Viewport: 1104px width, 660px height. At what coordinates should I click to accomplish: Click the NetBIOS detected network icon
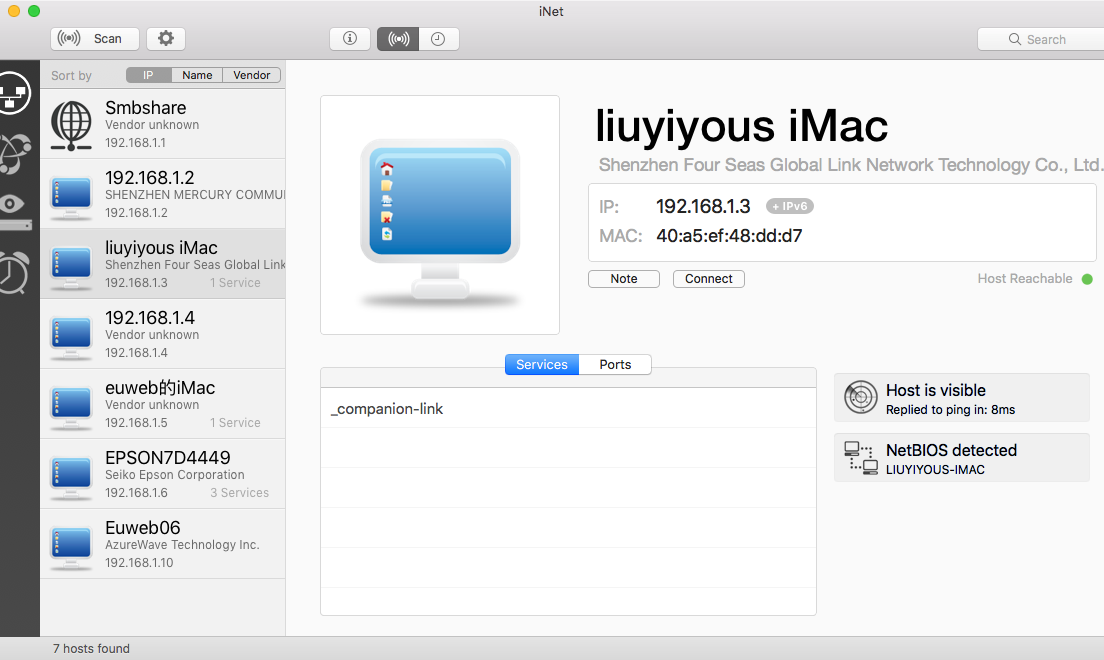[x=860, y=457]
